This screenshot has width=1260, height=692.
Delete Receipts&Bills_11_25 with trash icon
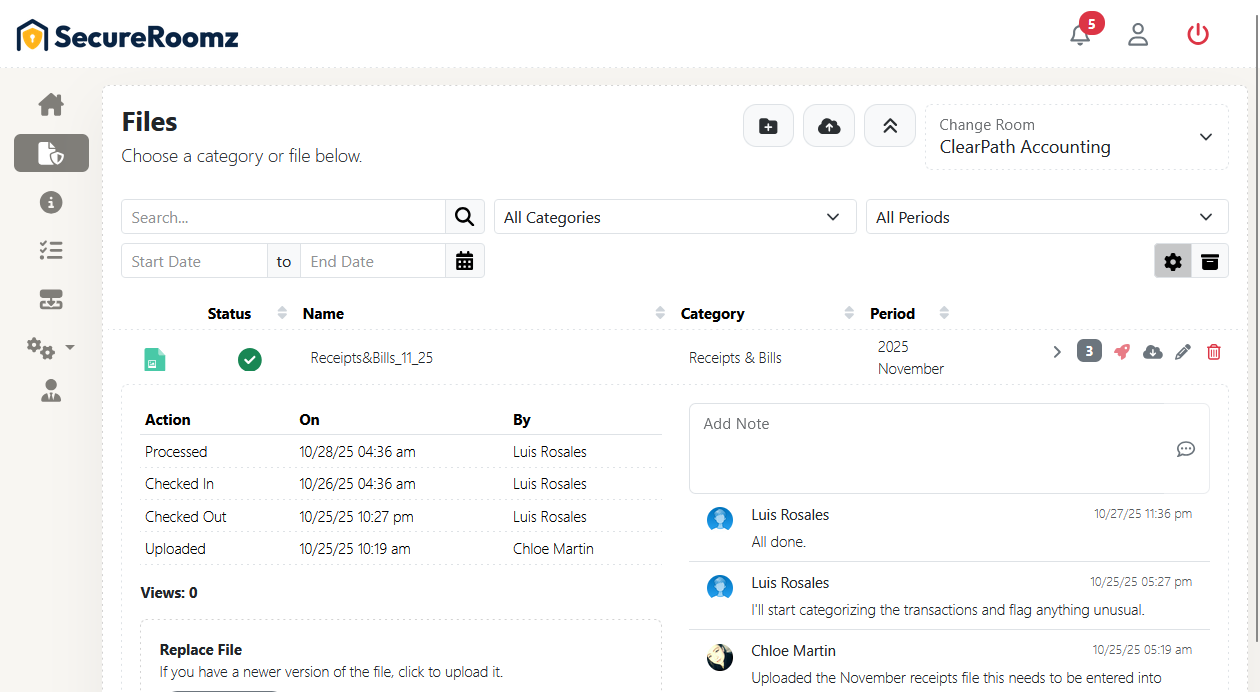click(x=1214, y=352)
